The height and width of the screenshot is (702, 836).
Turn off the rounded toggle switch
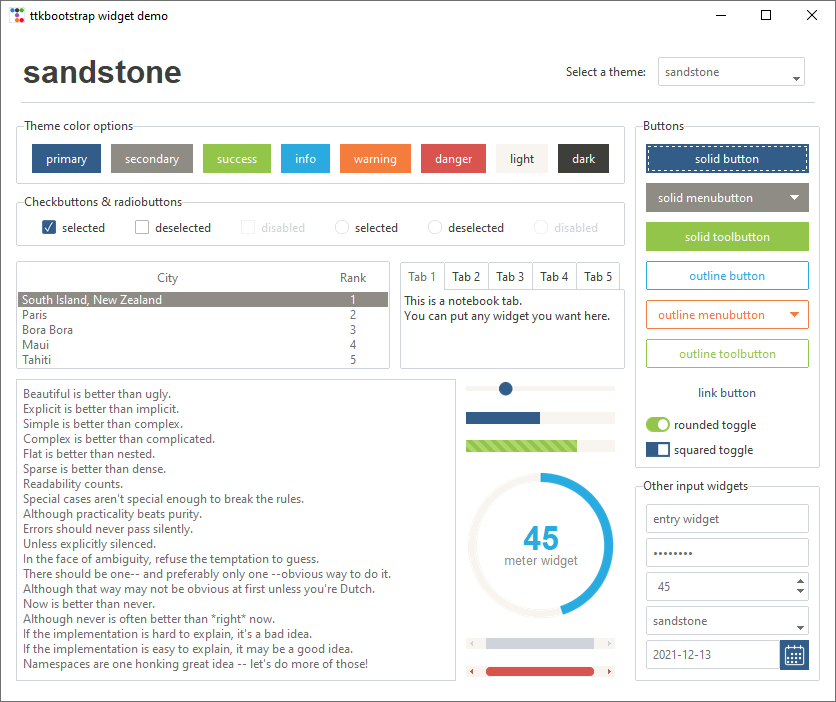(657, 424)
